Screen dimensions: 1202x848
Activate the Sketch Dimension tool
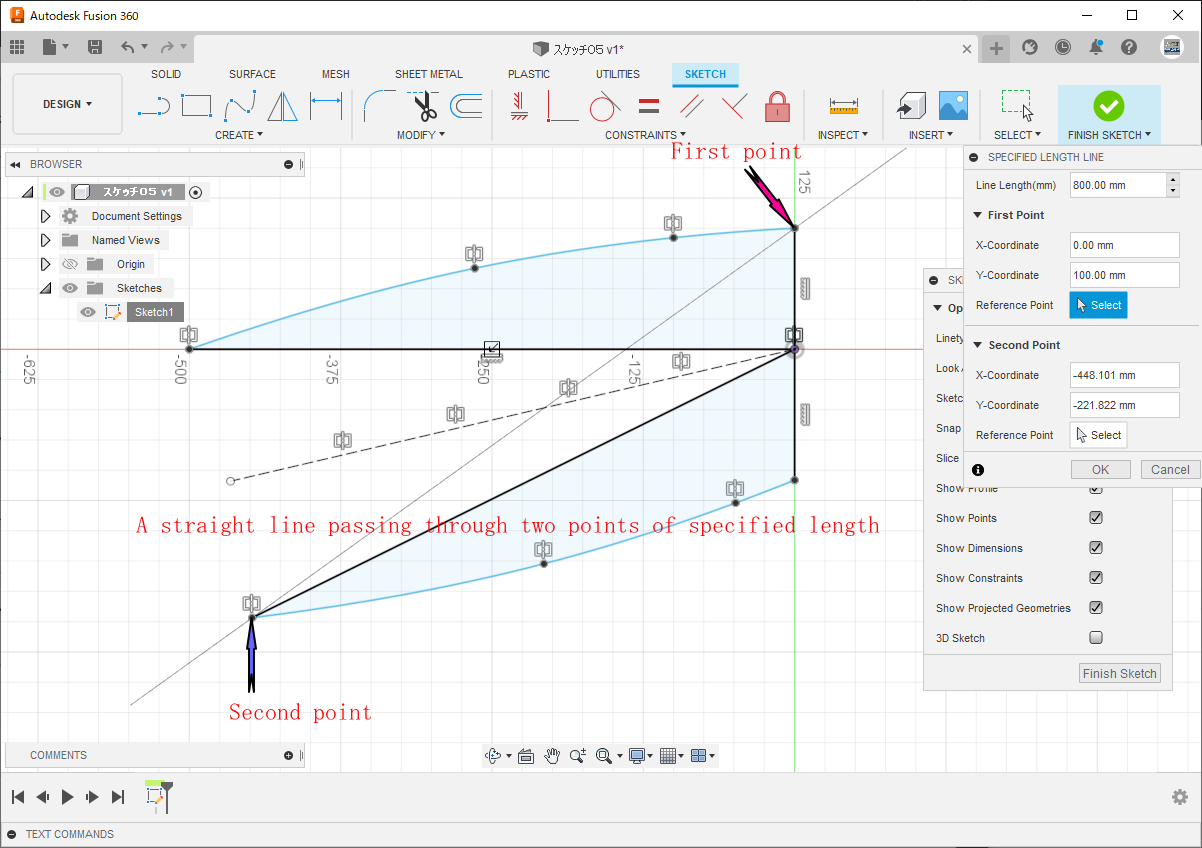tap(326, 105)
